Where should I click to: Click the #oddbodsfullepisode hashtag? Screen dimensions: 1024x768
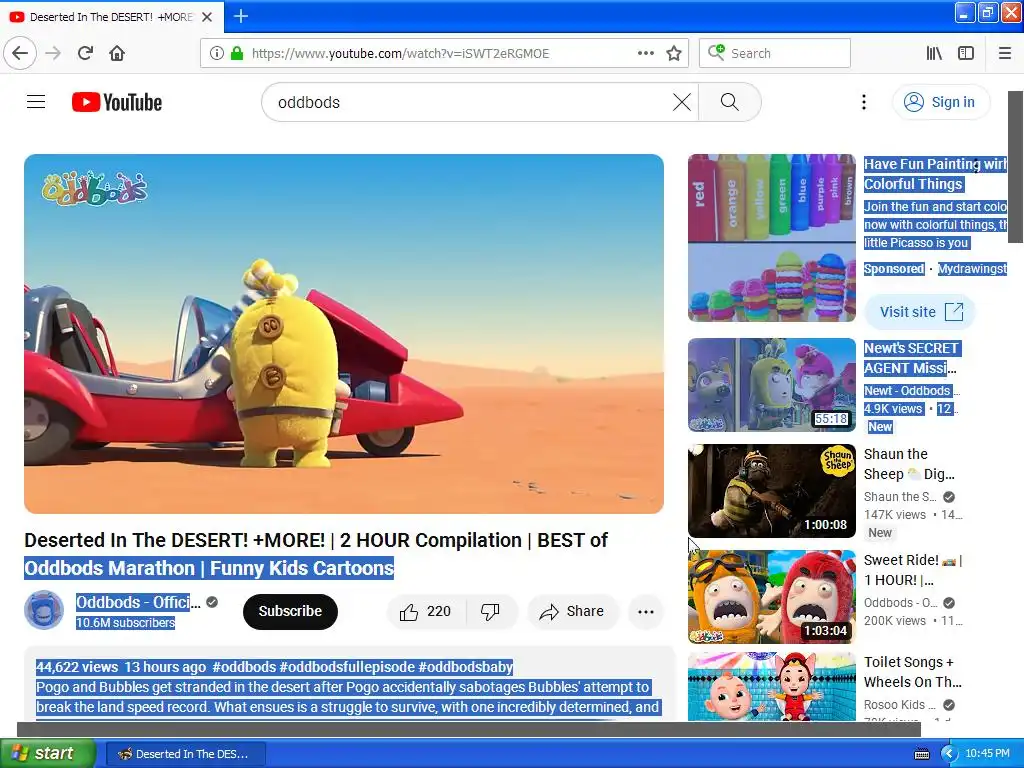point(347,667)
